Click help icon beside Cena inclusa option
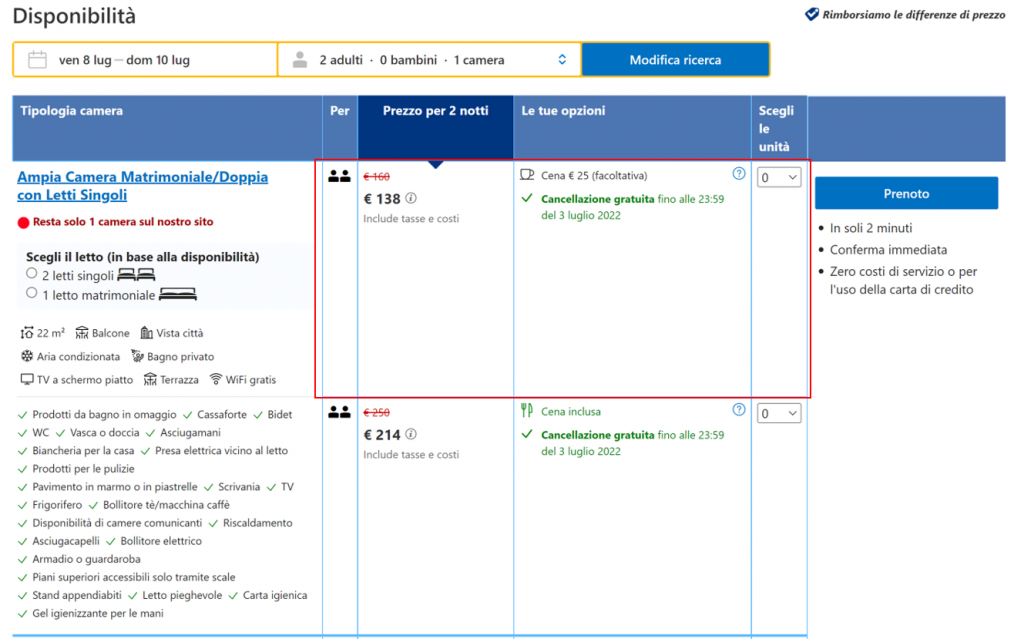 pos(739,410)
